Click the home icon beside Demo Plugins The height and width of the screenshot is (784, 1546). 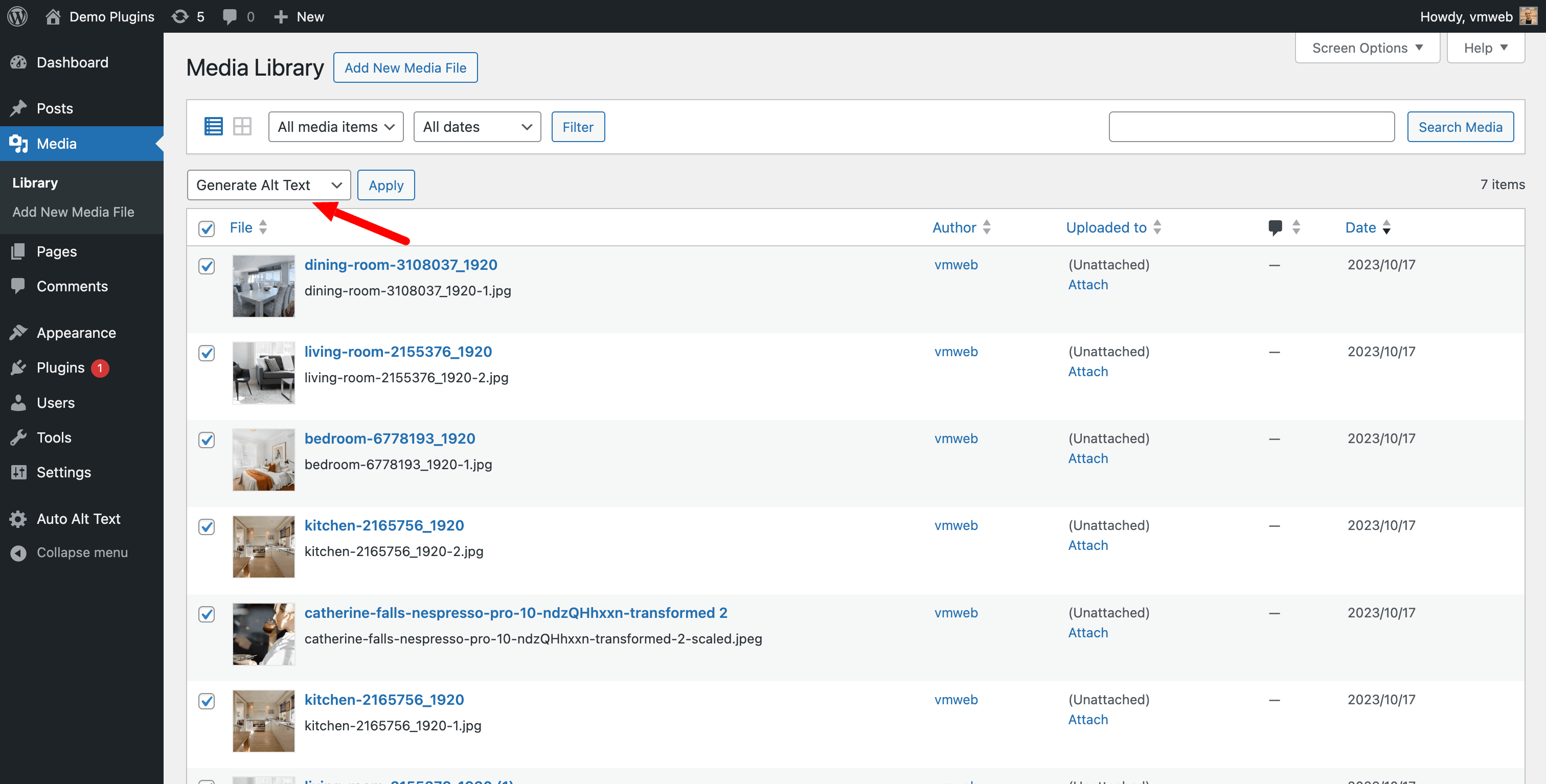[x=52, y=16]
